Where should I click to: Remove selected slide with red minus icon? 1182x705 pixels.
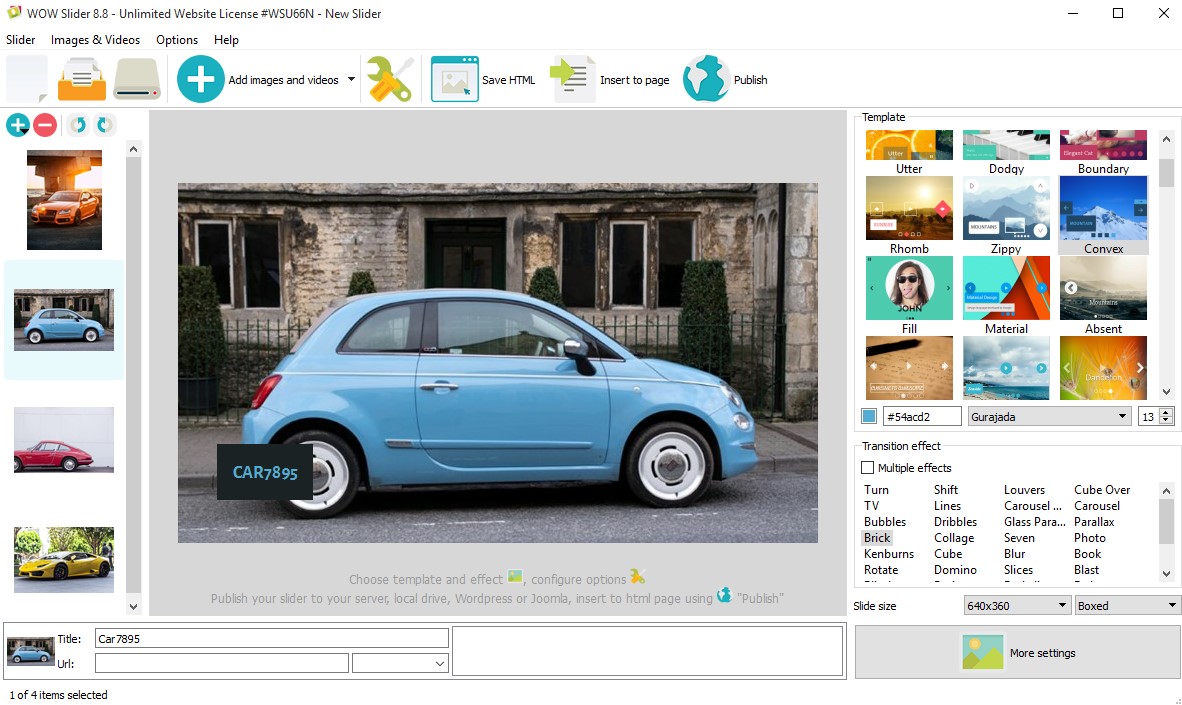45,125
